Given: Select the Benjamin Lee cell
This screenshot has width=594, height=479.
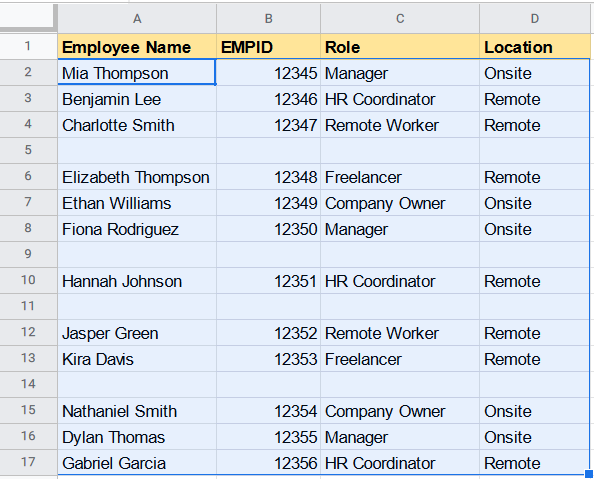Looking at the screenshot, I should pos(137,99).
